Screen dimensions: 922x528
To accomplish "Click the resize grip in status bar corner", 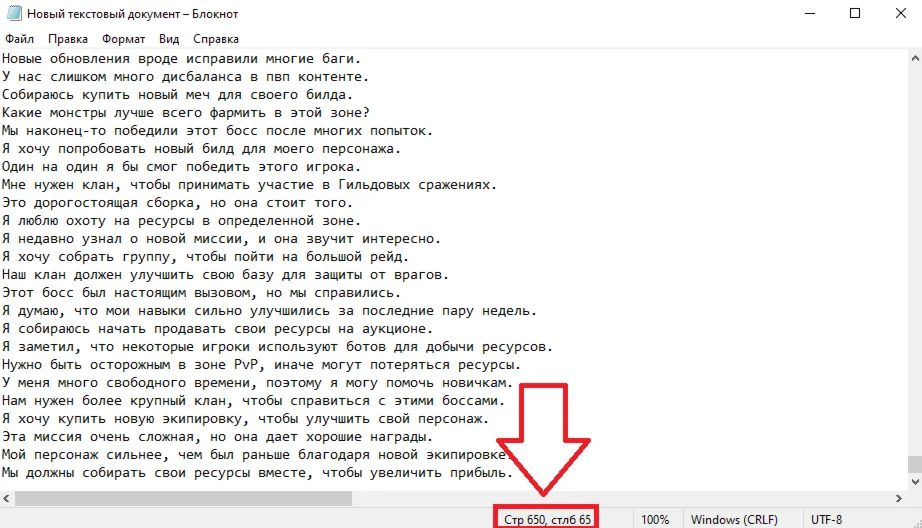I will click(x=917, y=523).
